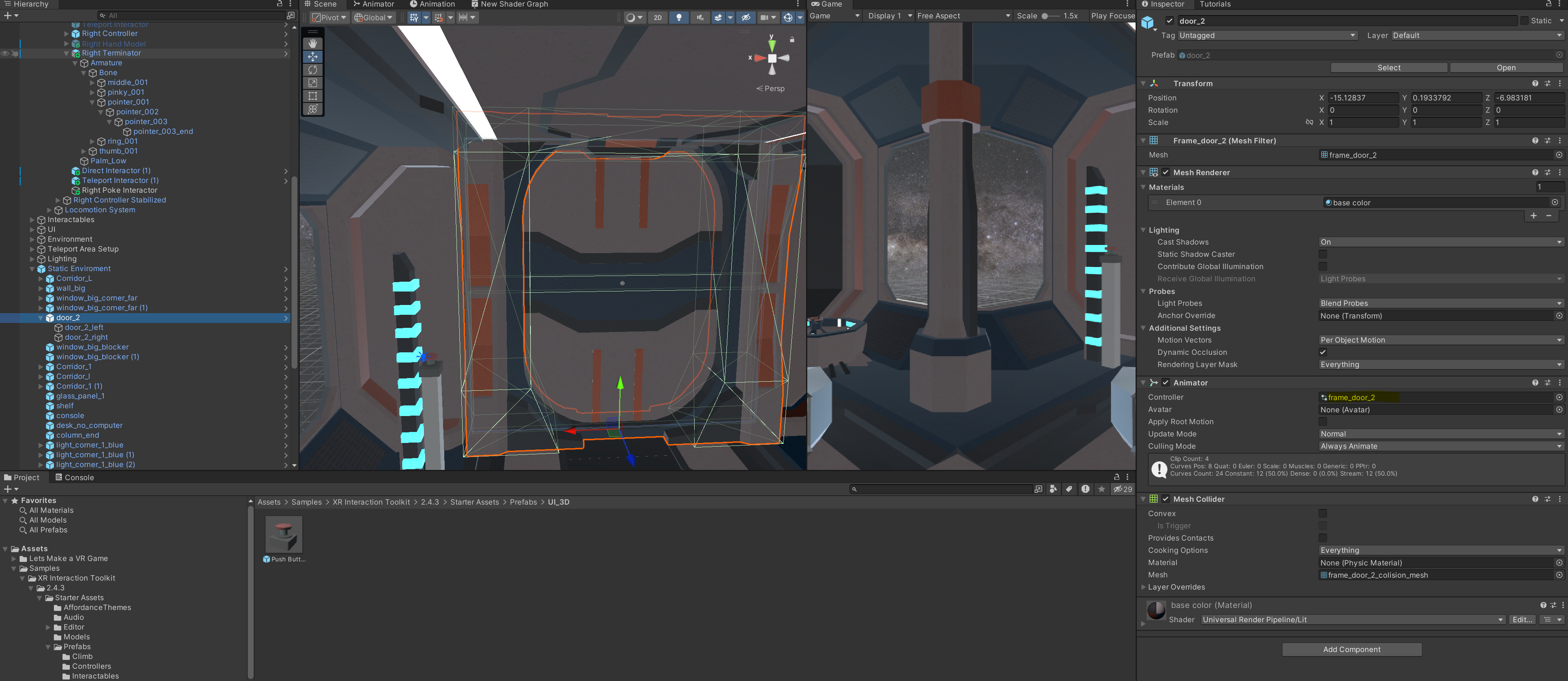The width and height of the screenshot is (1568, 681).
Task: Expand the Layer Overrides section
Action: tap(1143, 587)
